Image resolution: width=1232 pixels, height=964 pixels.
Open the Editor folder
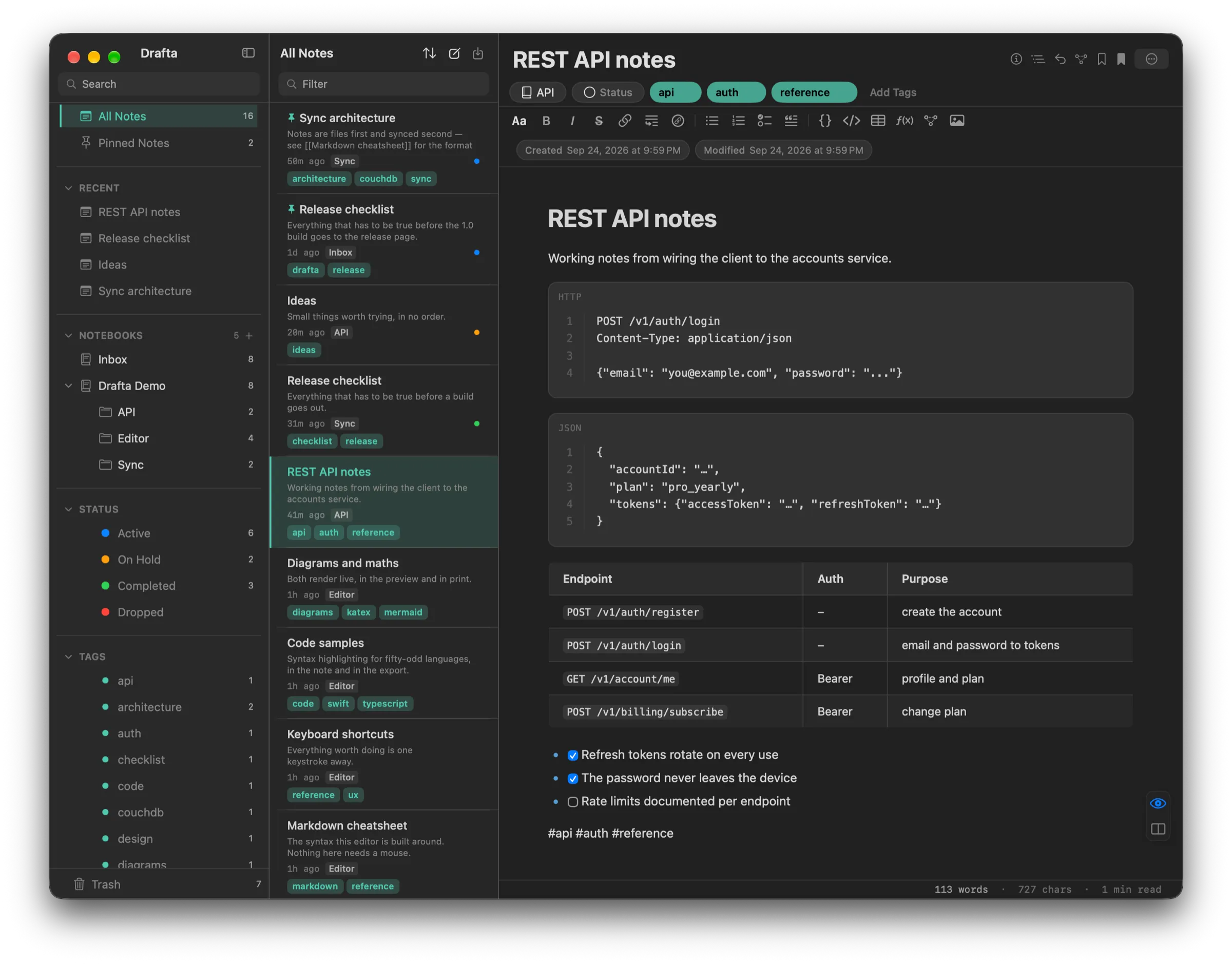coord(160,438)
